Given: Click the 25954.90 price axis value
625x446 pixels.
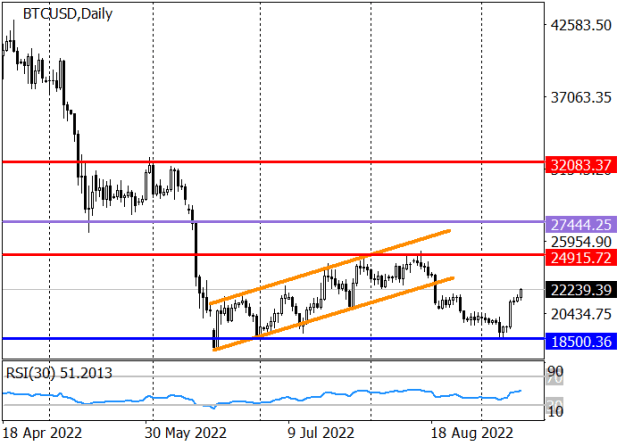Looking at the screenshot, I should [581, 242].
